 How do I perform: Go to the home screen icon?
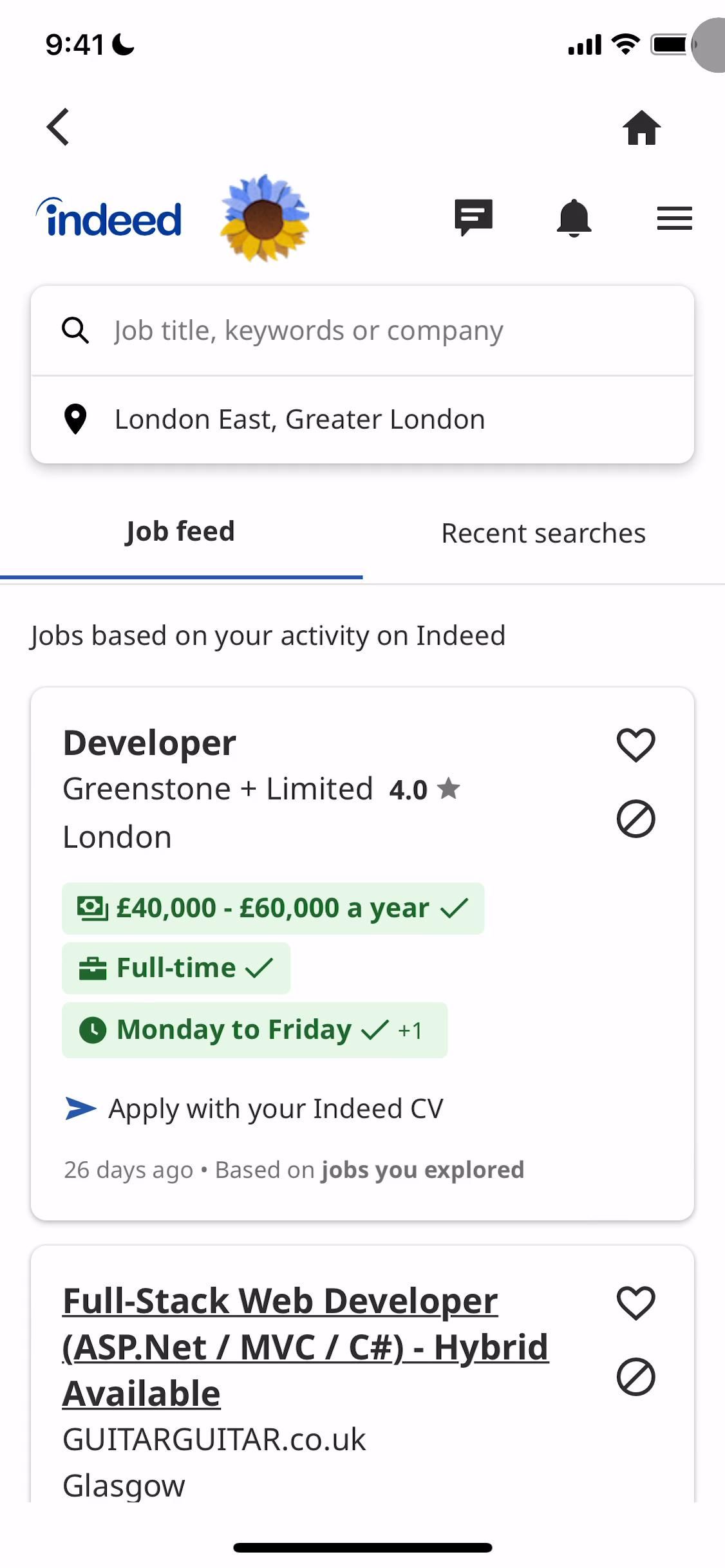pyautogui.click(x=641, y=127)
